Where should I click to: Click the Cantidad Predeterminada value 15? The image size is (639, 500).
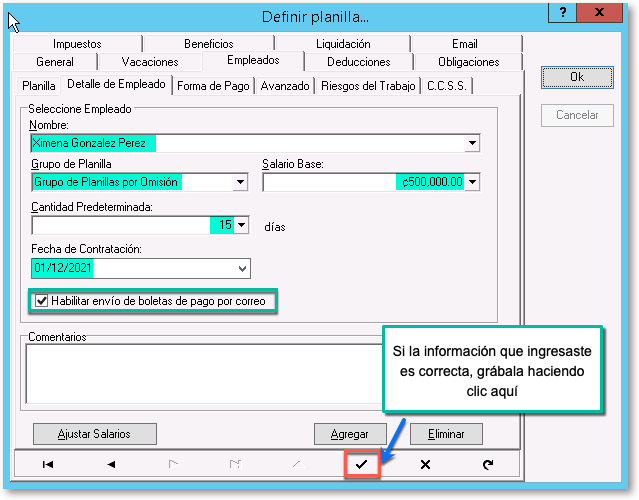(225, 225)
